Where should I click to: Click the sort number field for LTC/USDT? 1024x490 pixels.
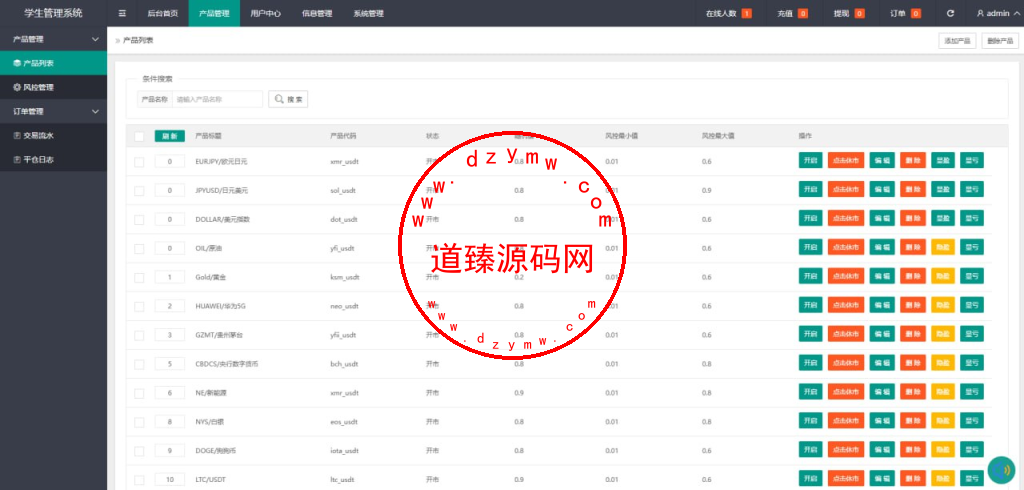(170, 480)
